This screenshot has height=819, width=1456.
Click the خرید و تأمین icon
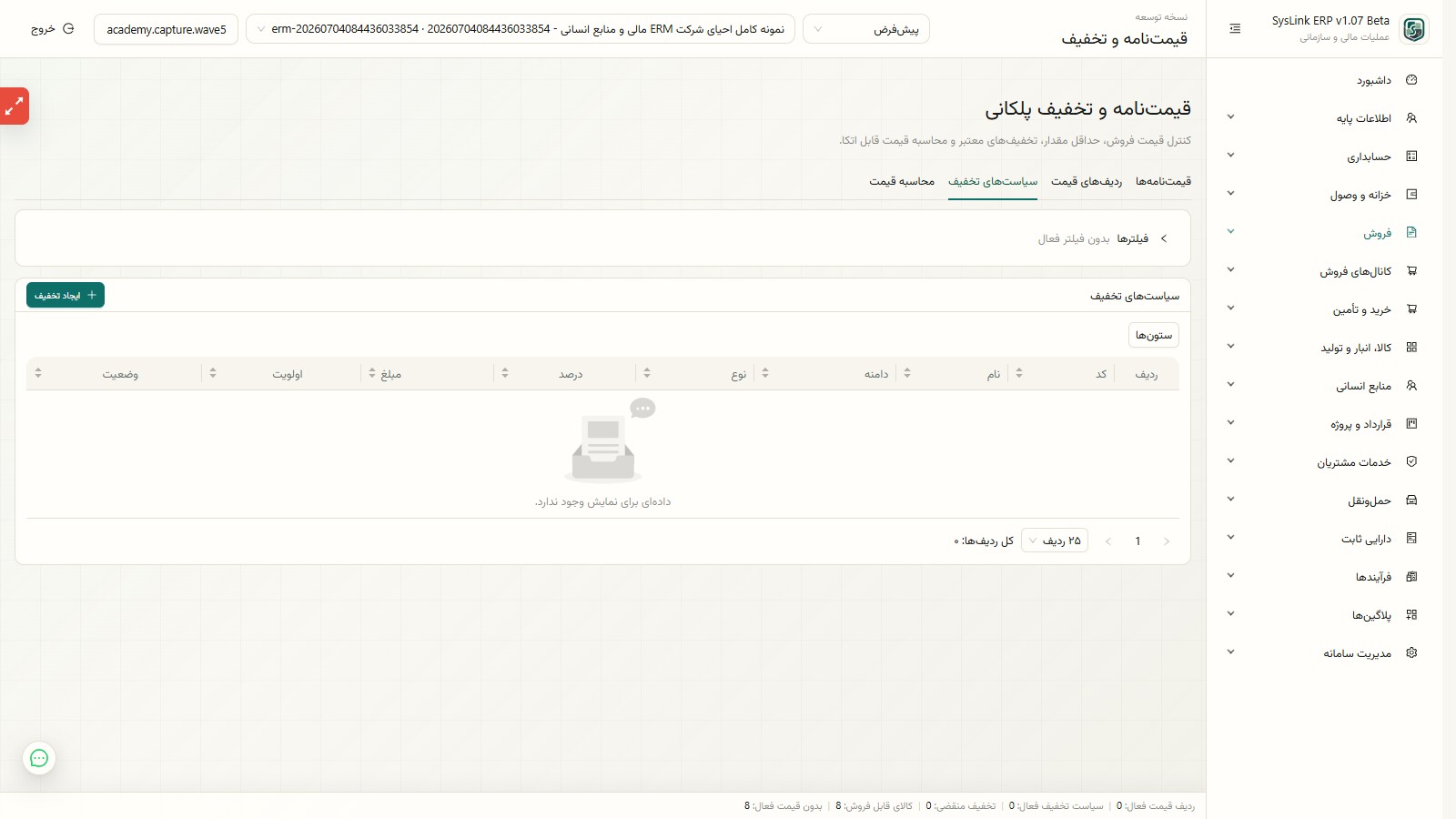click(1411, 309)
